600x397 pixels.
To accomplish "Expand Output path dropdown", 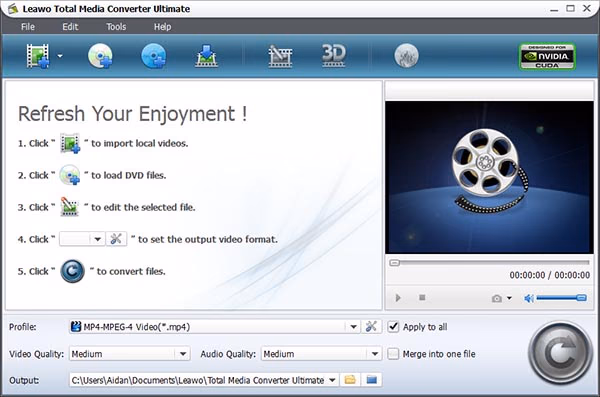I will [x=333, y=380].
